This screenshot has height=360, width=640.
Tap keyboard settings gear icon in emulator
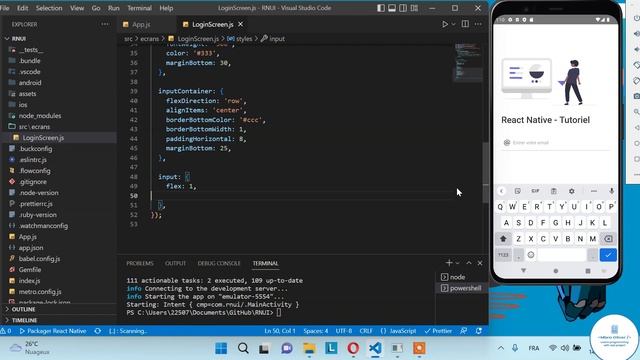click(x=571, y=191)
